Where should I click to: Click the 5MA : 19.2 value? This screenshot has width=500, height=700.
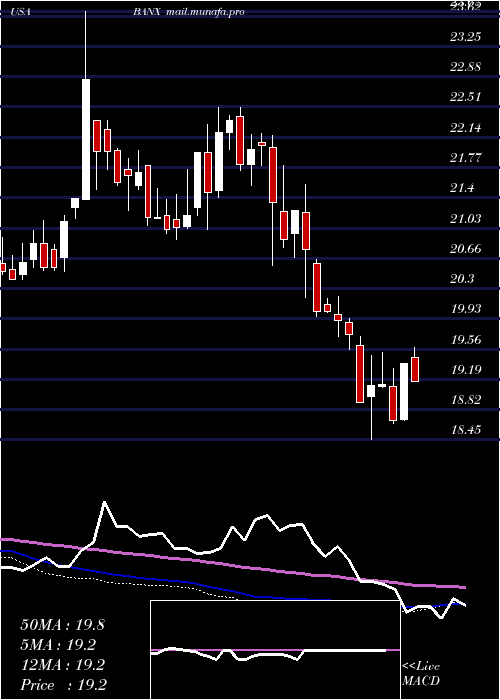point(58,645)
